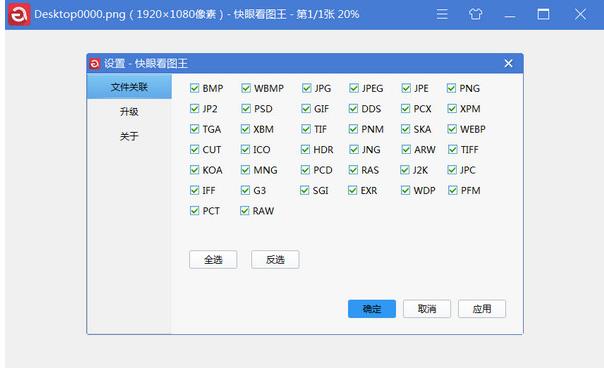The width and height of the screenshot is (604, 368).
Task: Disable the HDR association
Action: pyautogui.click(x=305, y=150)
